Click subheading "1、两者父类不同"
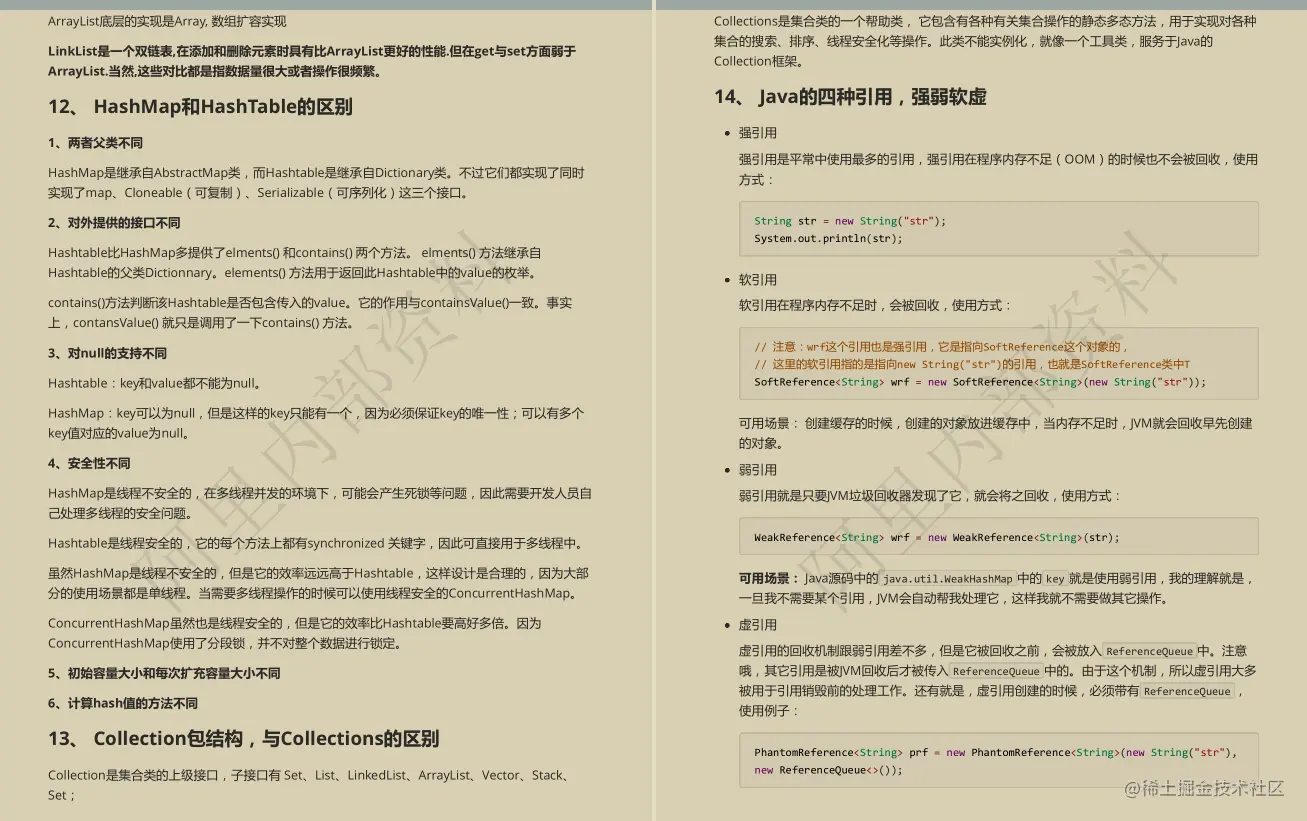 (x=95, y=143)
